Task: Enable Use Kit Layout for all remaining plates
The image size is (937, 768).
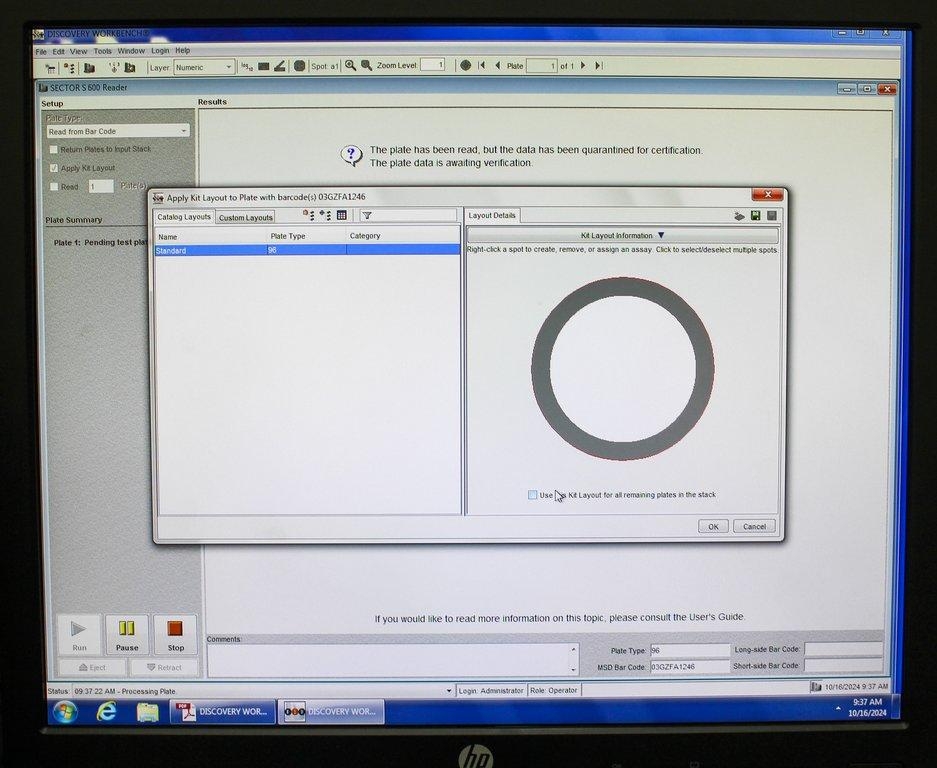Action: click(x=533, y=495)
